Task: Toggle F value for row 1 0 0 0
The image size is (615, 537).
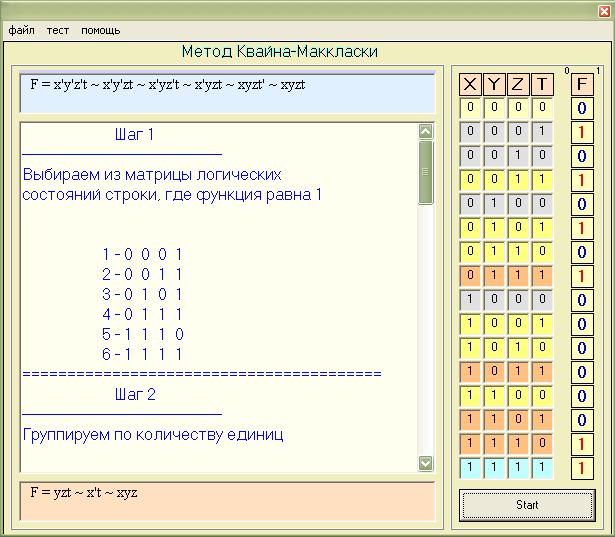Action: click(581, 299)
